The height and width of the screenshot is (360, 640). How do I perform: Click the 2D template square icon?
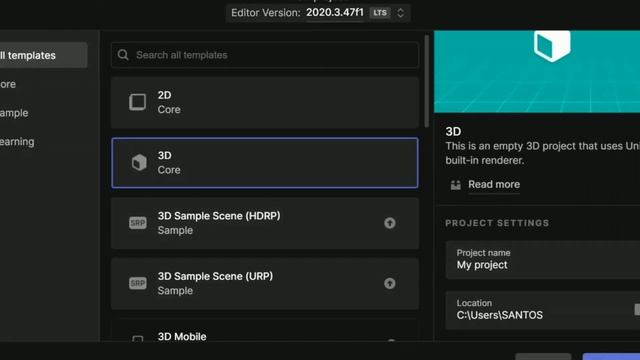tap(138, 102)
